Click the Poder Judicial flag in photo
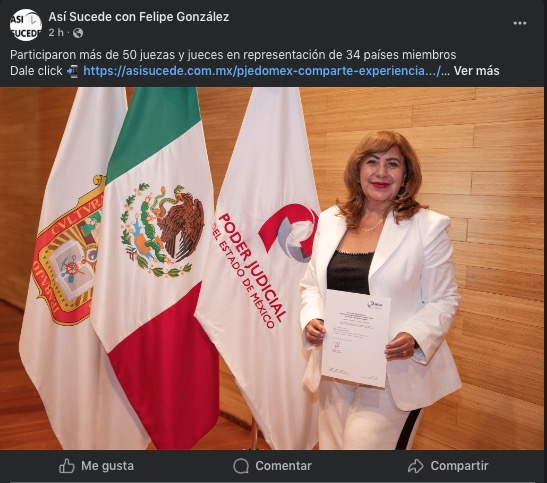This screenshot has height=483, width=547. tap(260, 265)
